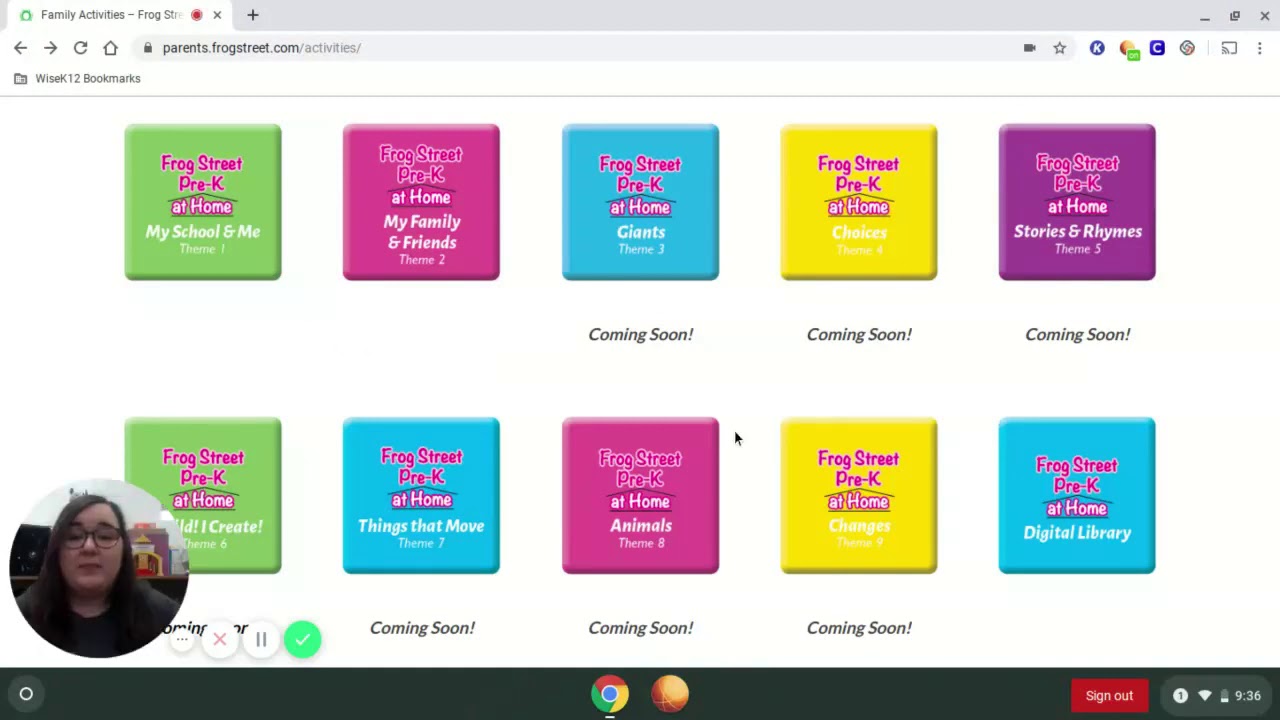Click the 9:36 clock
Viewport: 1280px width, 720px height.
pos(1248,696)
